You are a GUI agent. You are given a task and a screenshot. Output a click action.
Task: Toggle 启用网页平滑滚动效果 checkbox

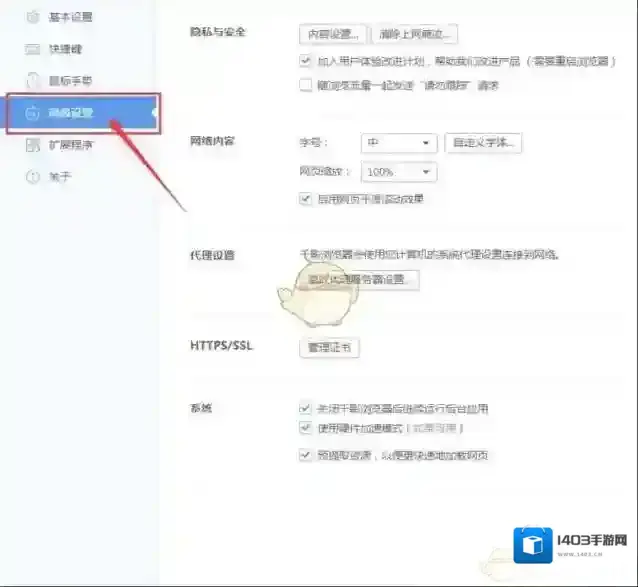pos(305,199)
